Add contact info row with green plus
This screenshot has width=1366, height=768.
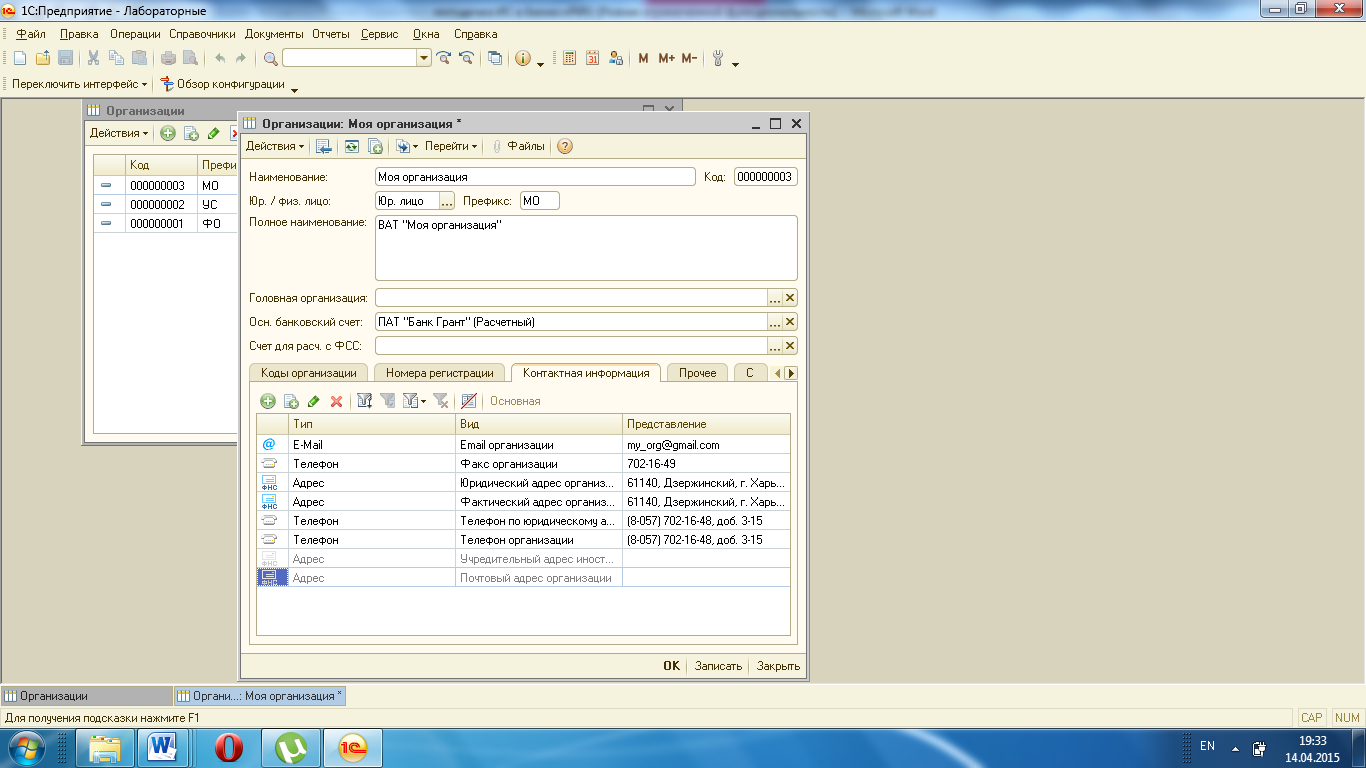coord(268,401)
